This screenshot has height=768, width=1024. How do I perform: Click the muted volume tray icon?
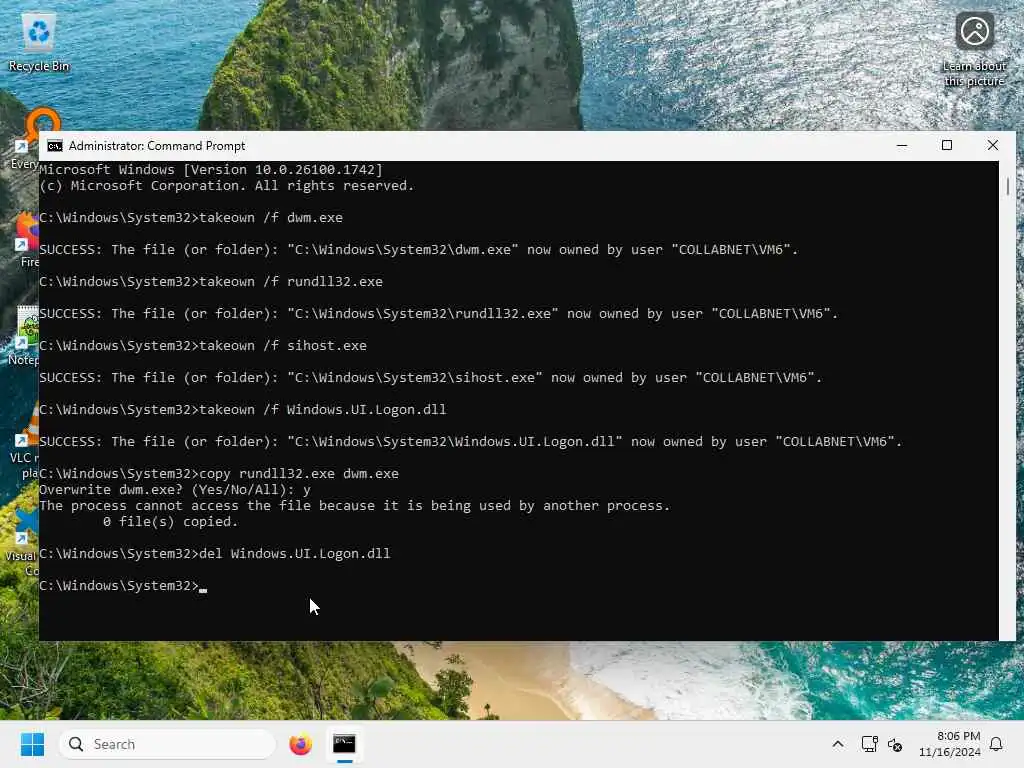coord(895,744)
